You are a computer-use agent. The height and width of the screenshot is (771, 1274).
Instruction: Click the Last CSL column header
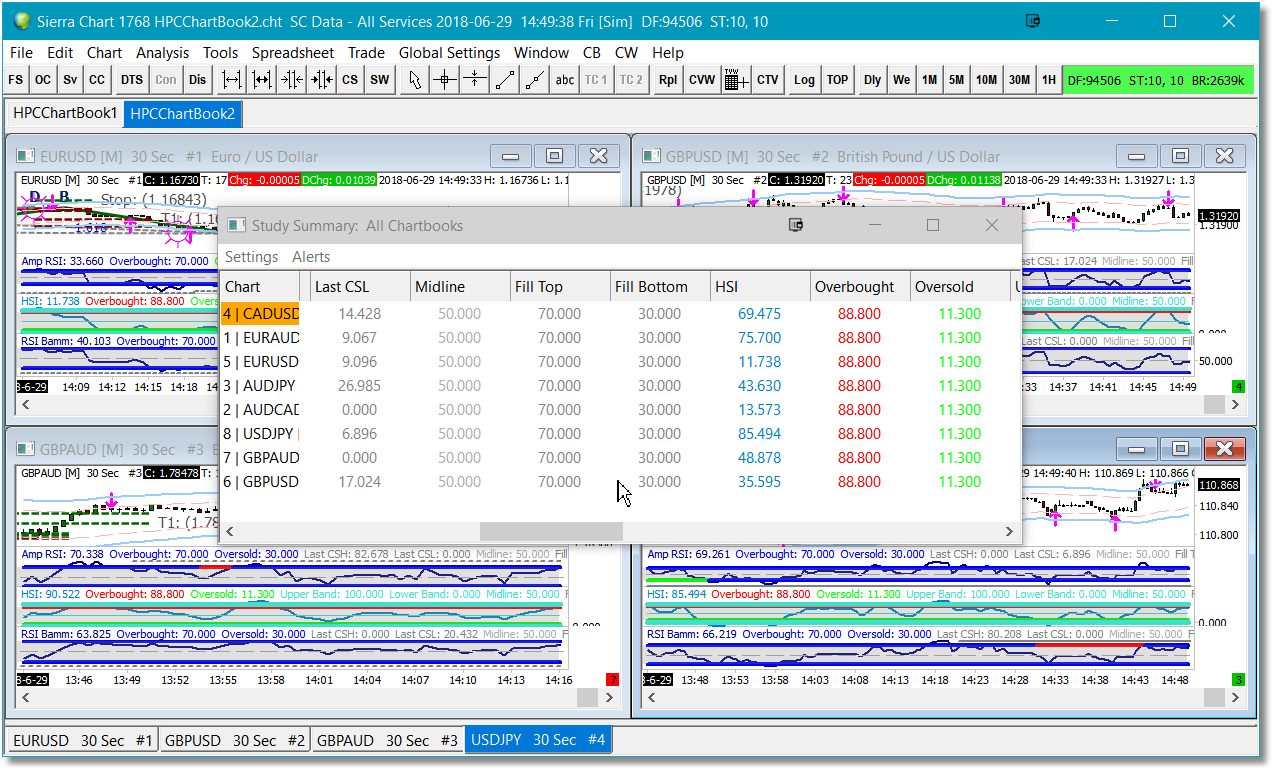pos(361,287)
